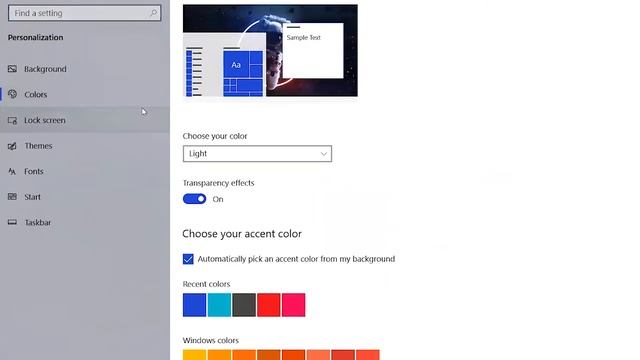
Task: Click the Recent colors label
Action: [207, 284]
